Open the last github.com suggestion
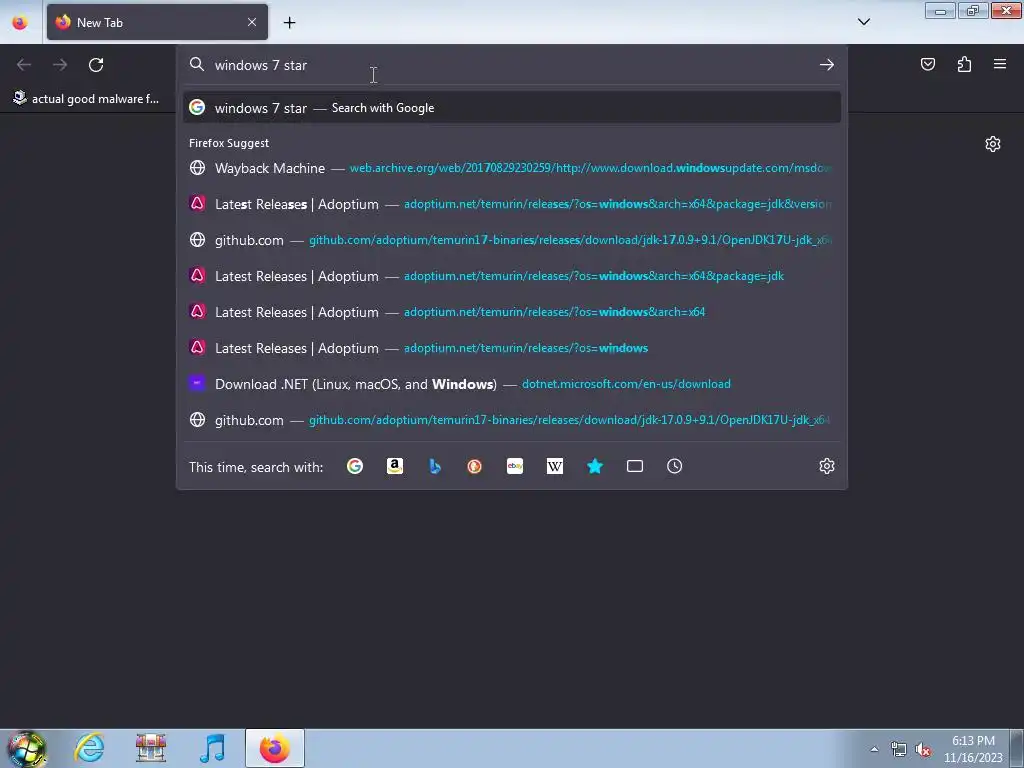 pyautogui.click(x=512, y=420)
